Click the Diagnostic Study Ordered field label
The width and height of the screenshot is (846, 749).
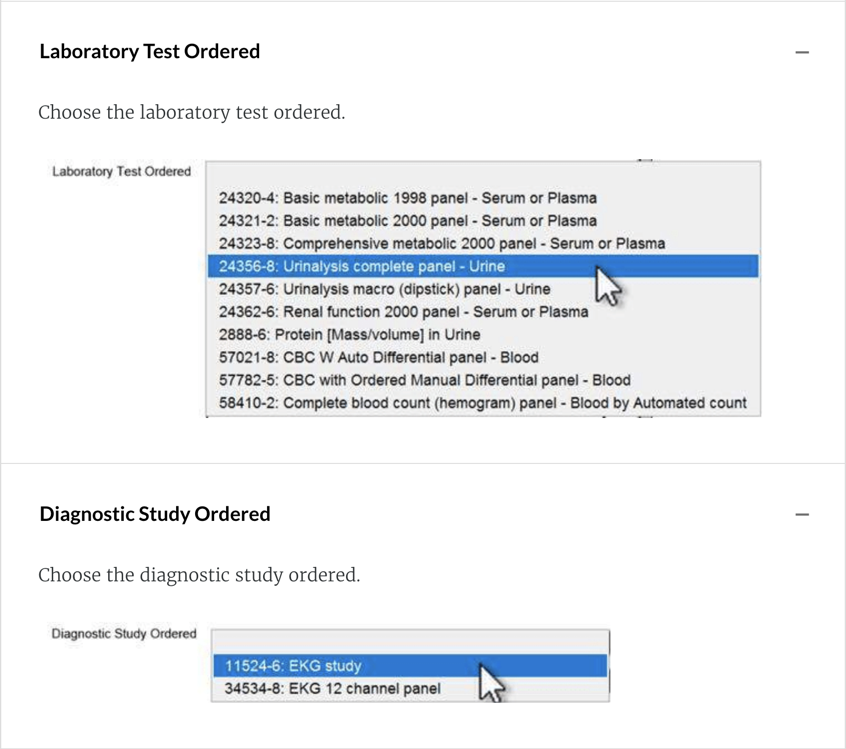tap(124, 634)
